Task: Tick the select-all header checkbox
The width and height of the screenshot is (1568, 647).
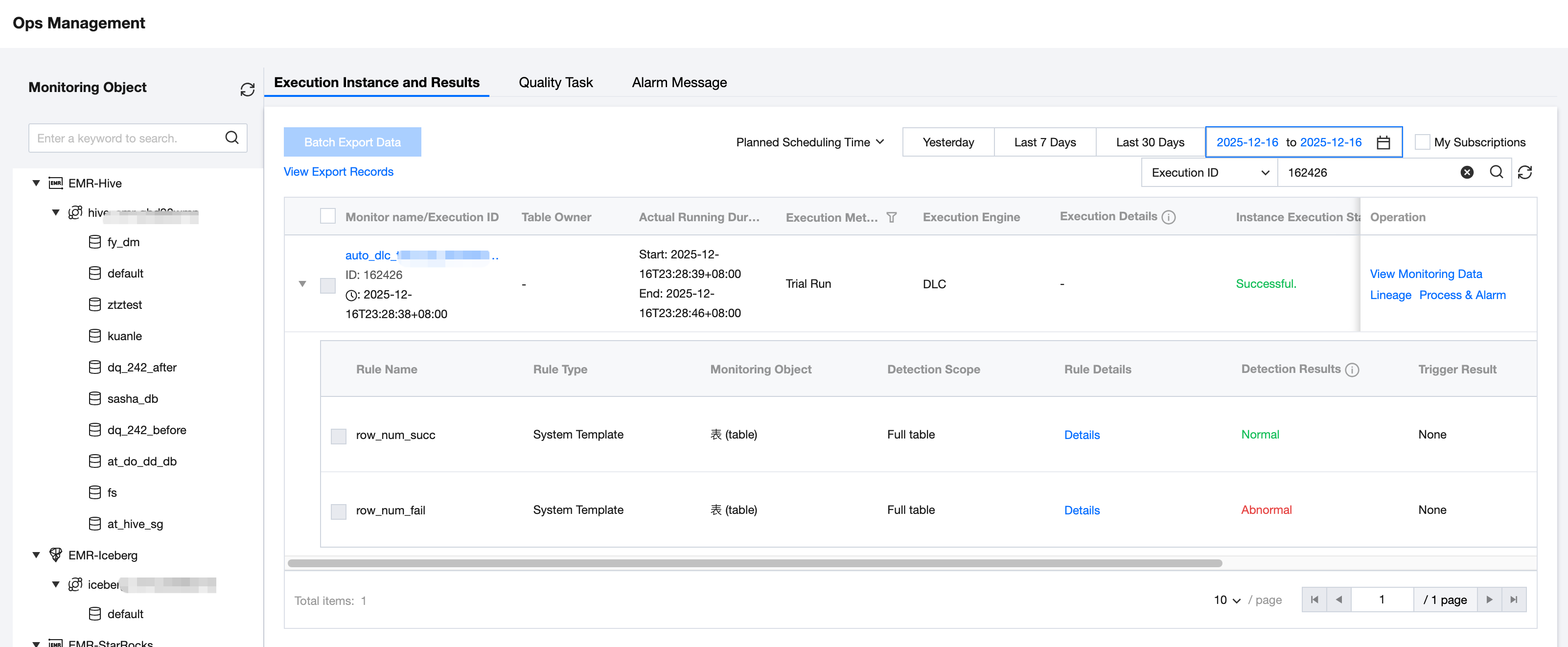Action: (327, 216)
